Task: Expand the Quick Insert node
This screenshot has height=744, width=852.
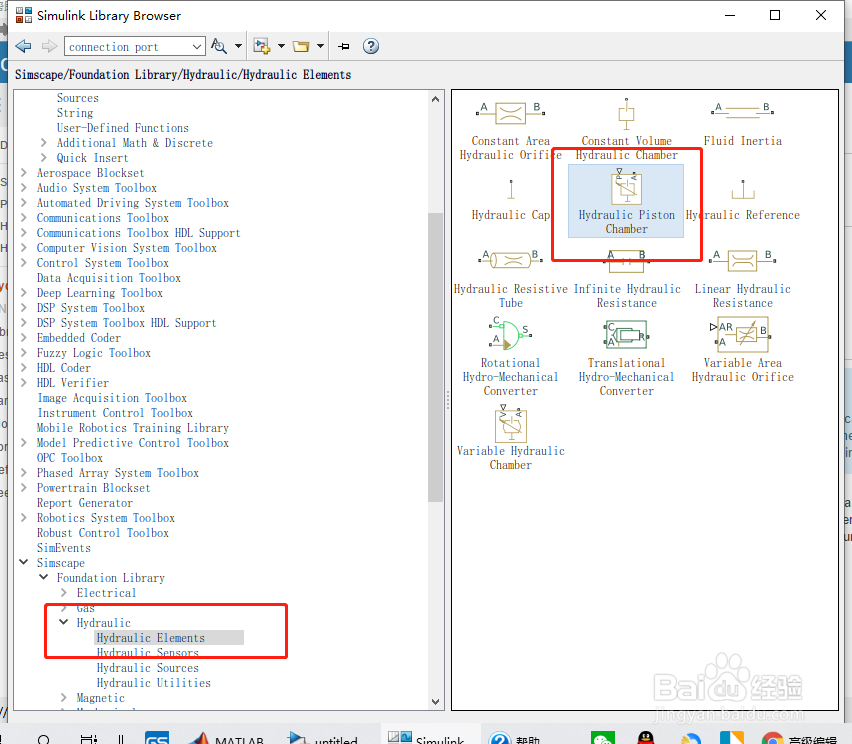Action: (43, 158)
